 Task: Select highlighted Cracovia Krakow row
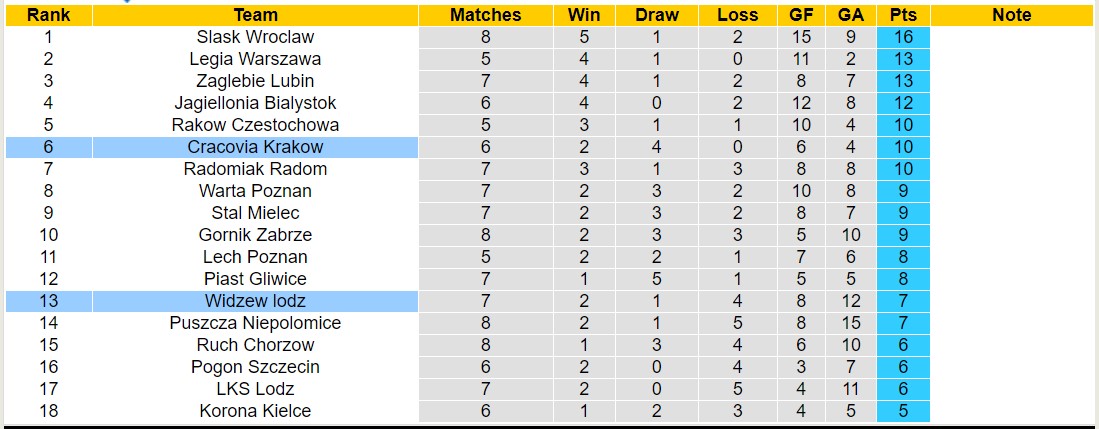pos(255,147)
